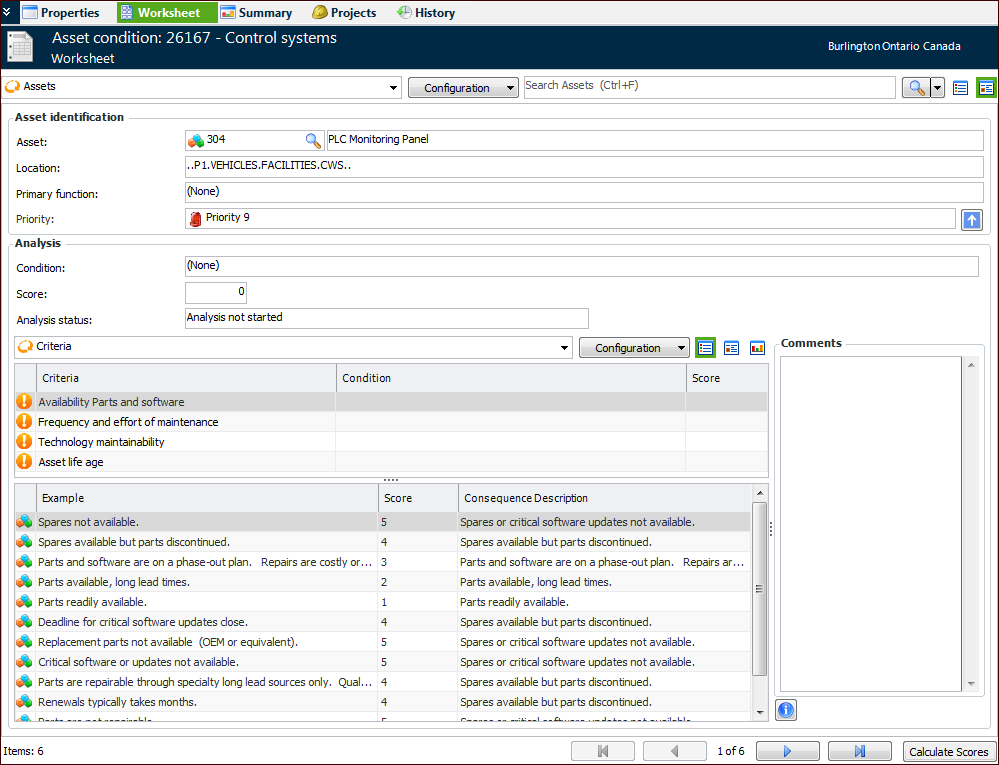Select the 'Asset life age' criteria row
The height and width of the screenshot is (765, 999).
coord(70,462)
